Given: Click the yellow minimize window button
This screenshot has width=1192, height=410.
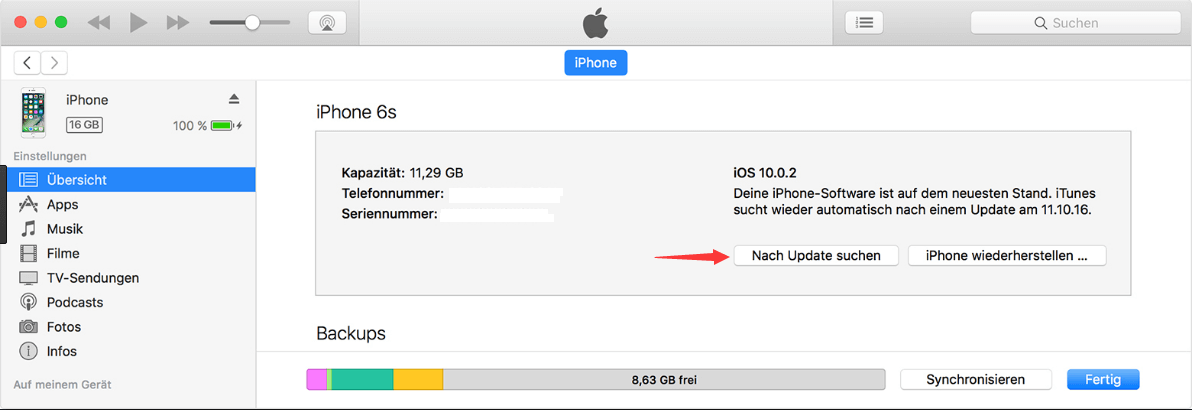Looking at the screenshot, I should [x=41, y=23].
